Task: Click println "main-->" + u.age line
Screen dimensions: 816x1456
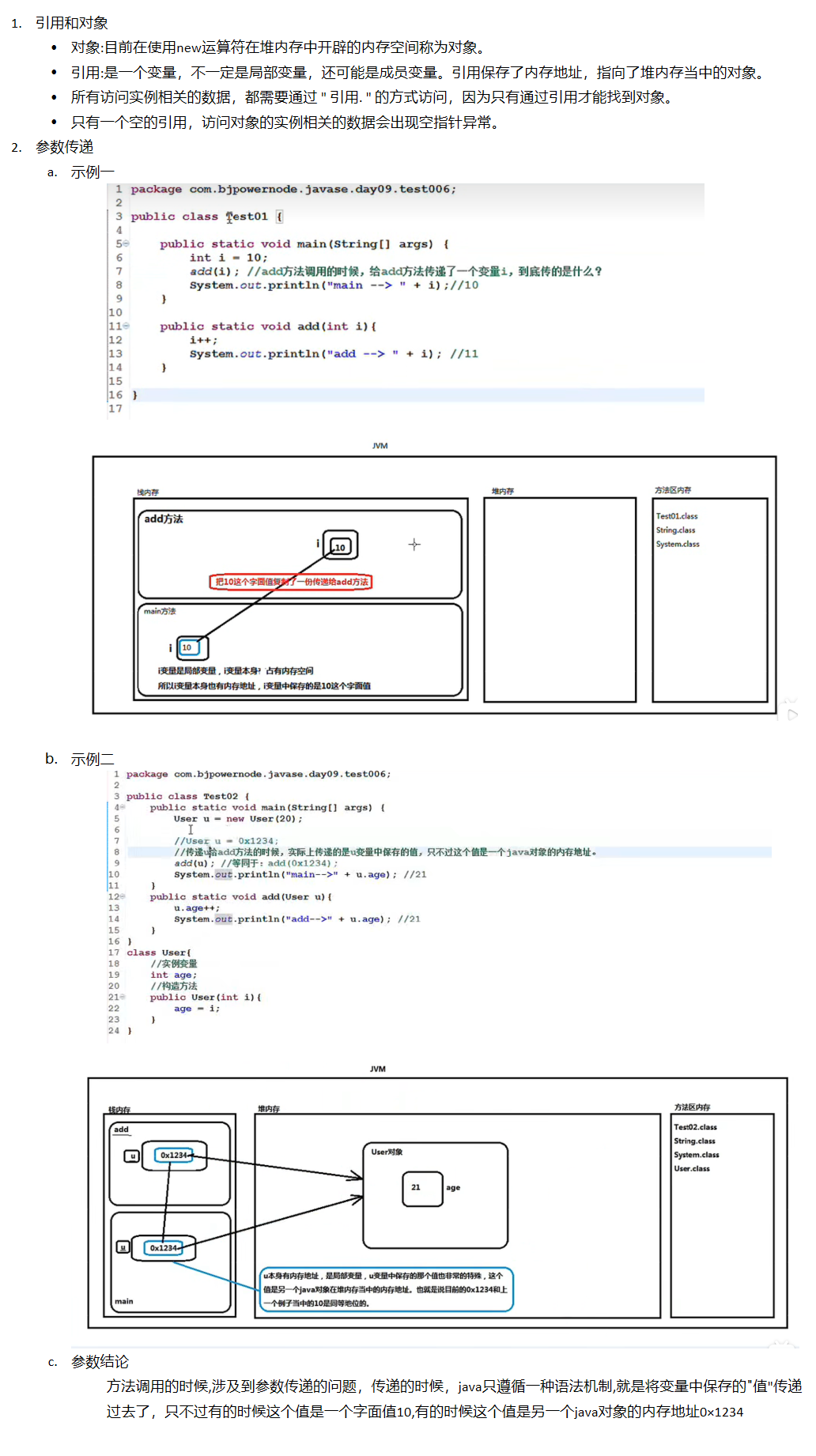Action: pyautogui.click(x=300, y=874)
